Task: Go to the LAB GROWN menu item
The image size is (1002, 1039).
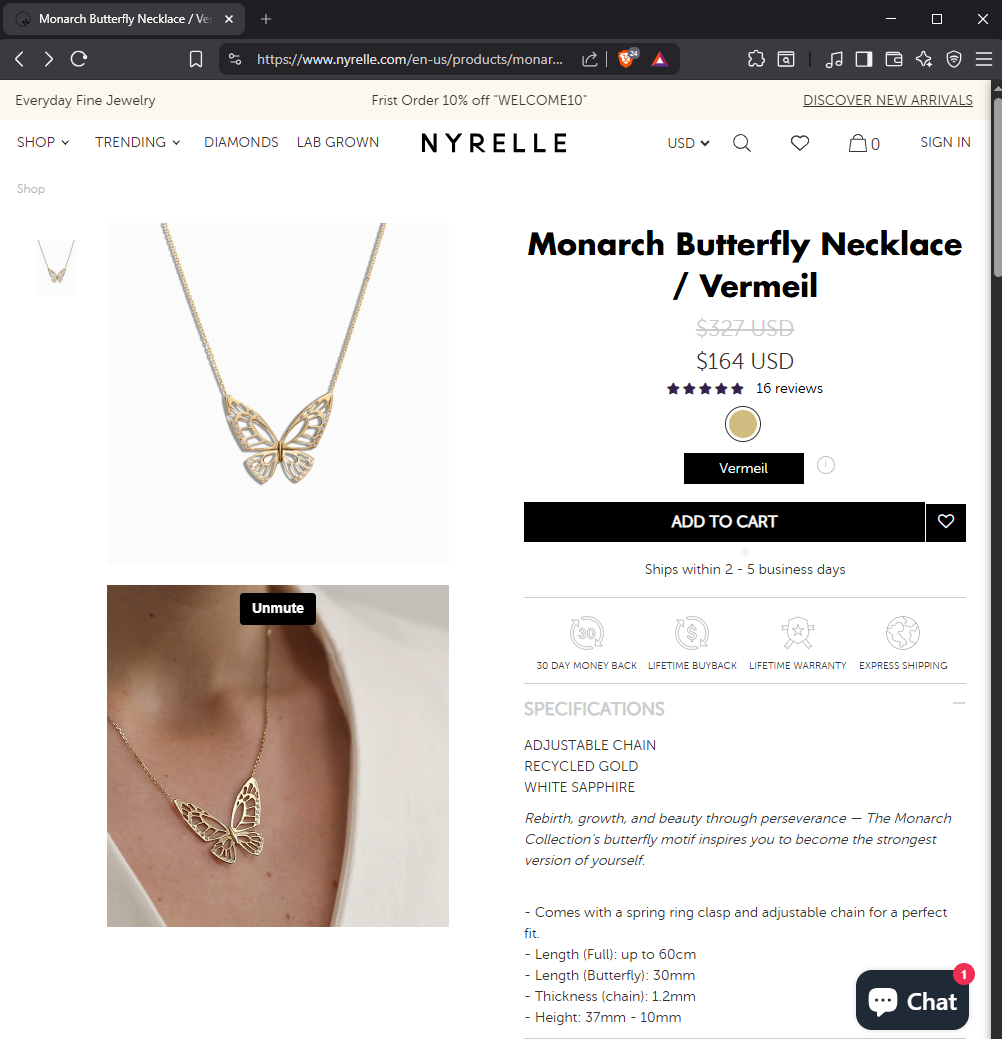Action: click(x=338, y=142)
